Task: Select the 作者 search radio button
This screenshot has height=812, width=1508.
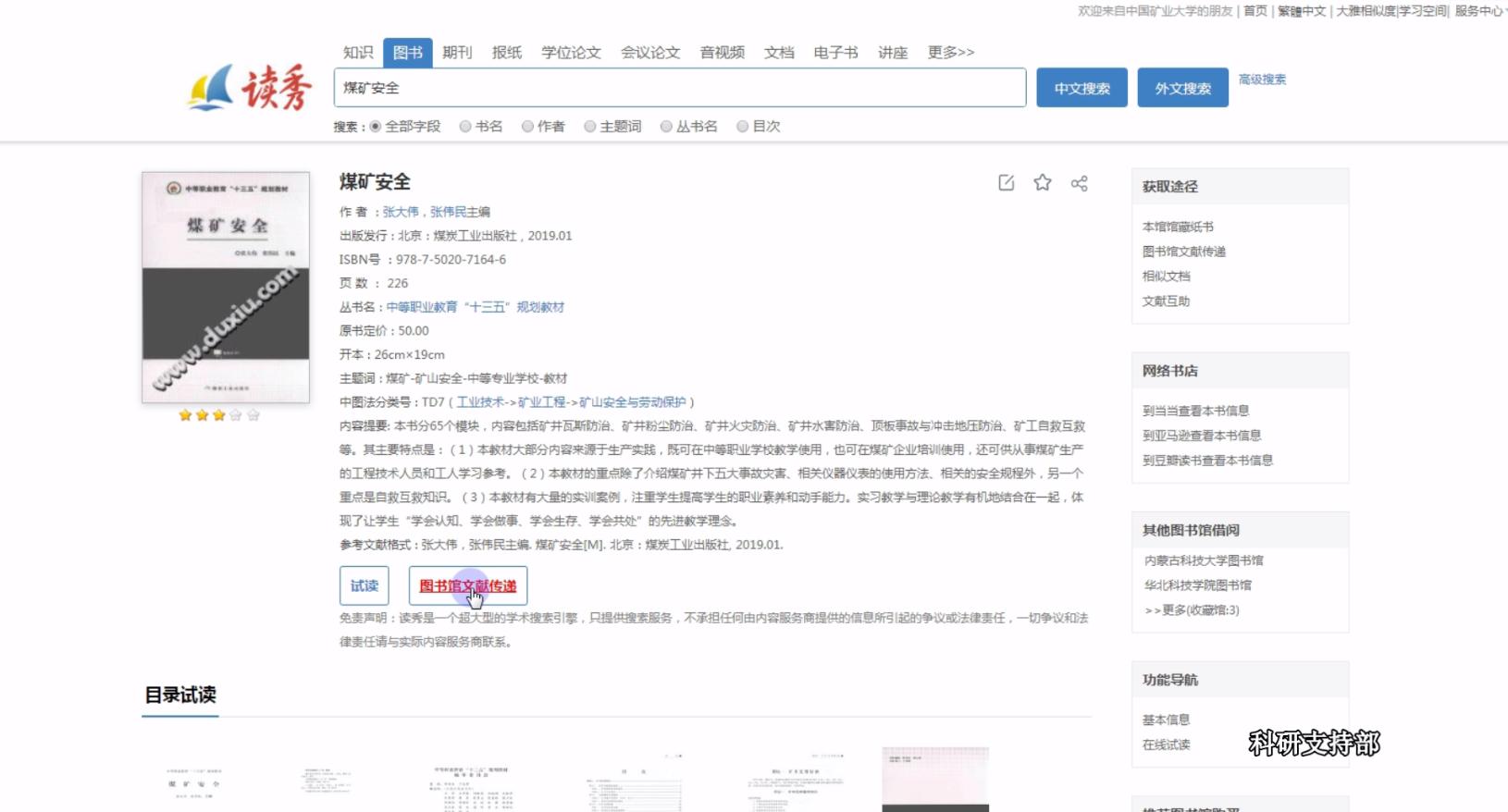Action: [527, 127]
